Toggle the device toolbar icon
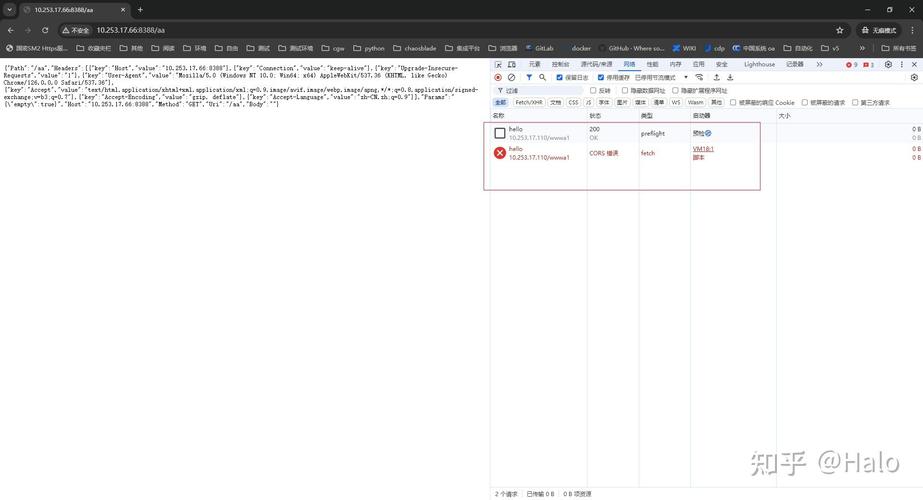This screenshot has width=923, height=500. click(x=512, y=64)
